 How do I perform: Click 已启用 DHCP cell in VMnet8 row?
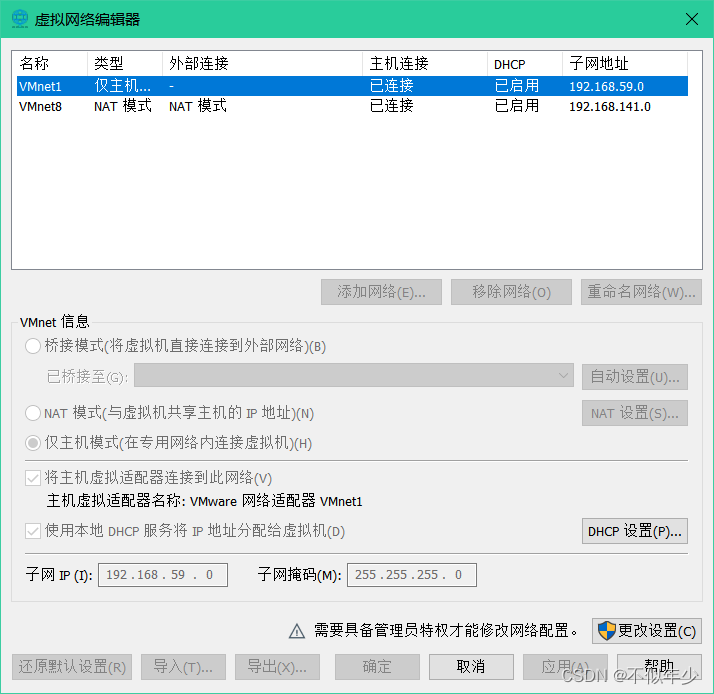pyautogui.click(x=517, y=107)
